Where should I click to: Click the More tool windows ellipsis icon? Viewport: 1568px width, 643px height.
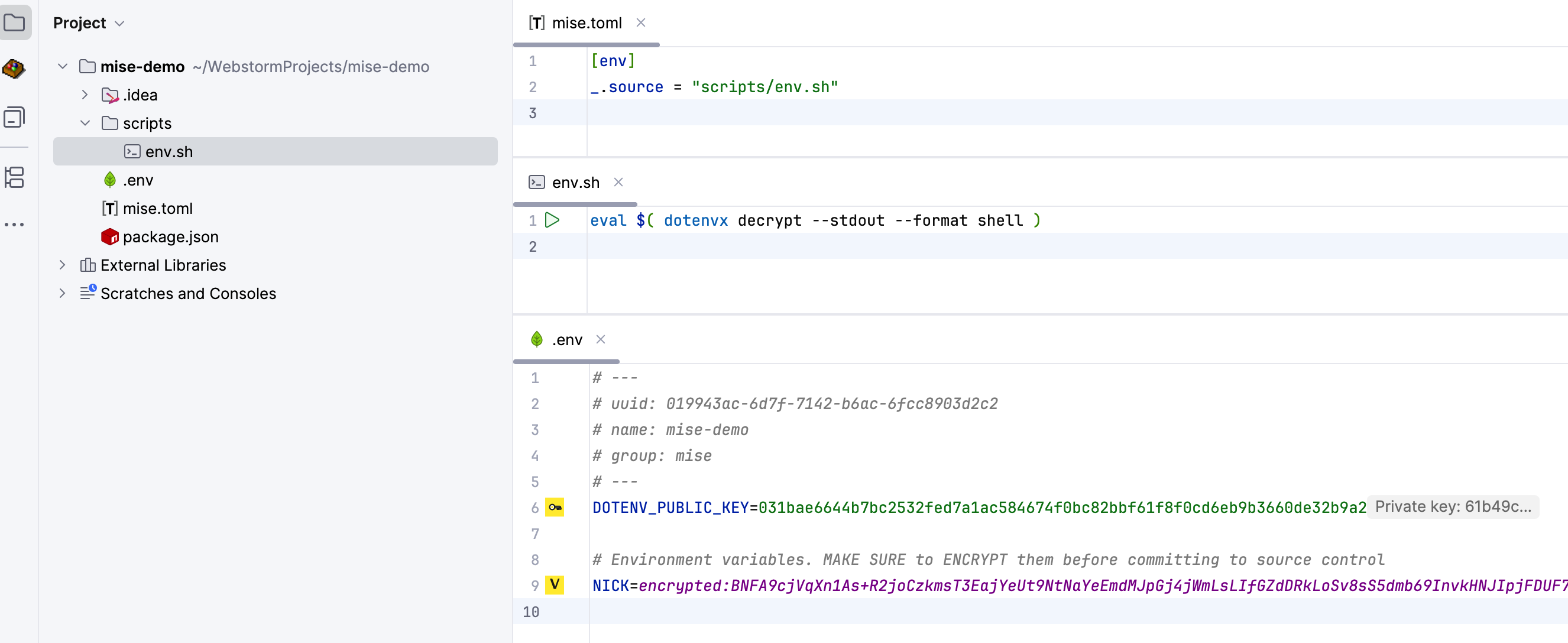(x=15, y=225)
